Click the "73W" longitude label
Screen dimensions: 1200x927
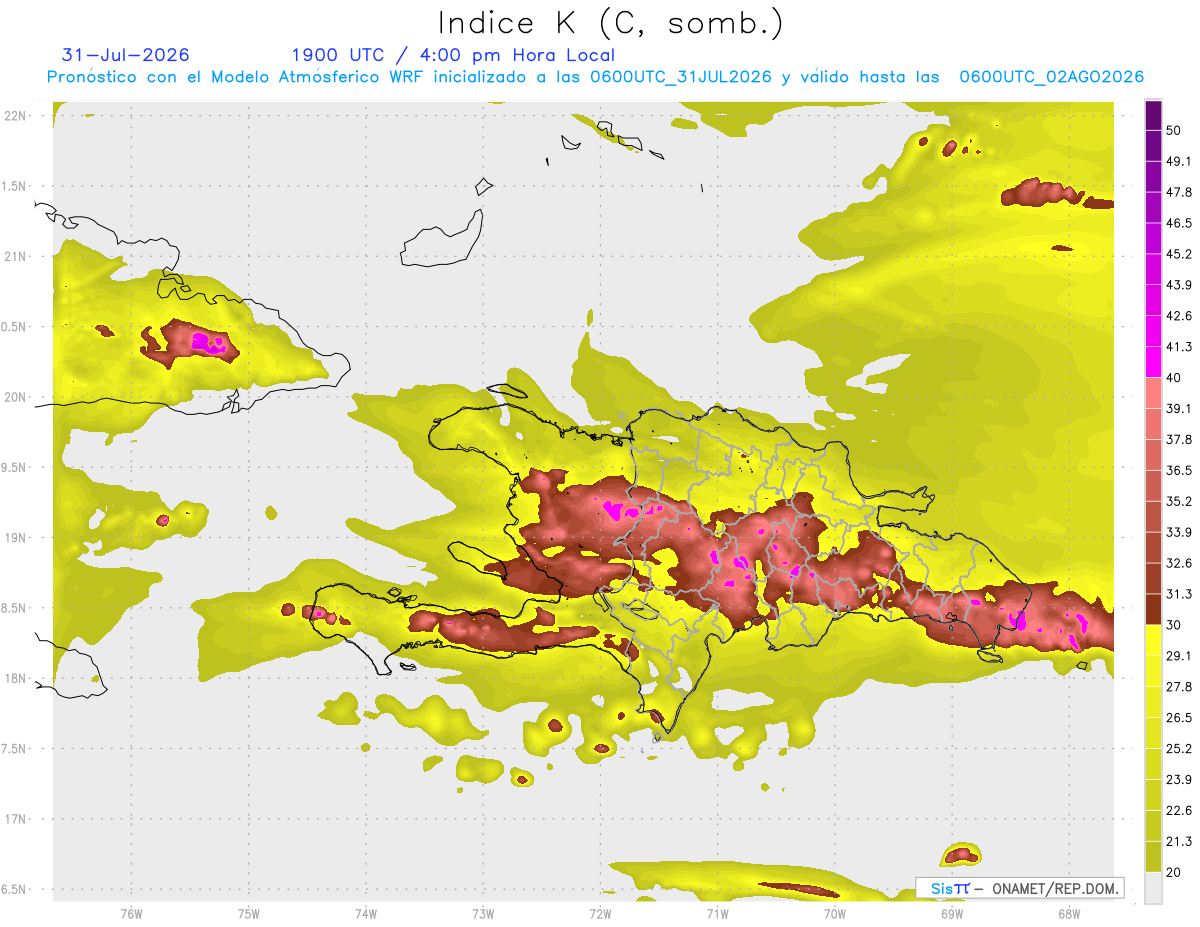[x=483, y=913]
